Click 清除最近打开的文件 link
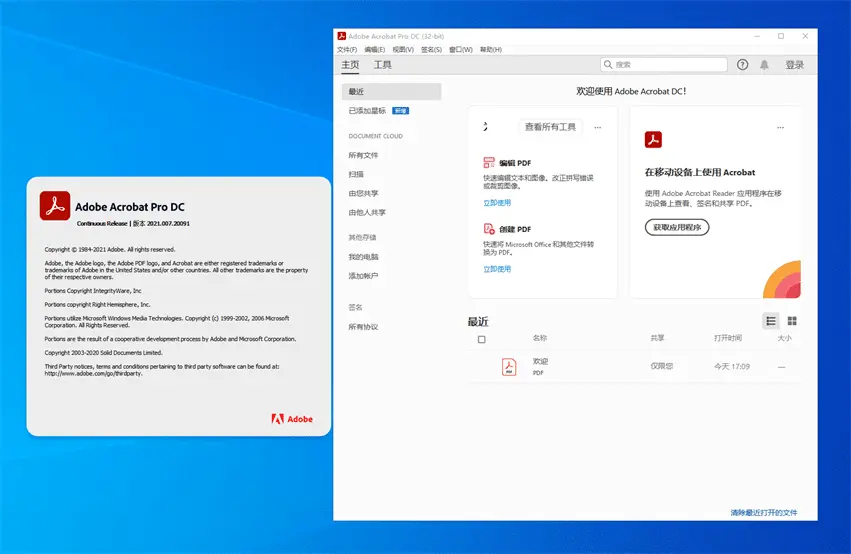 [763, 513]
